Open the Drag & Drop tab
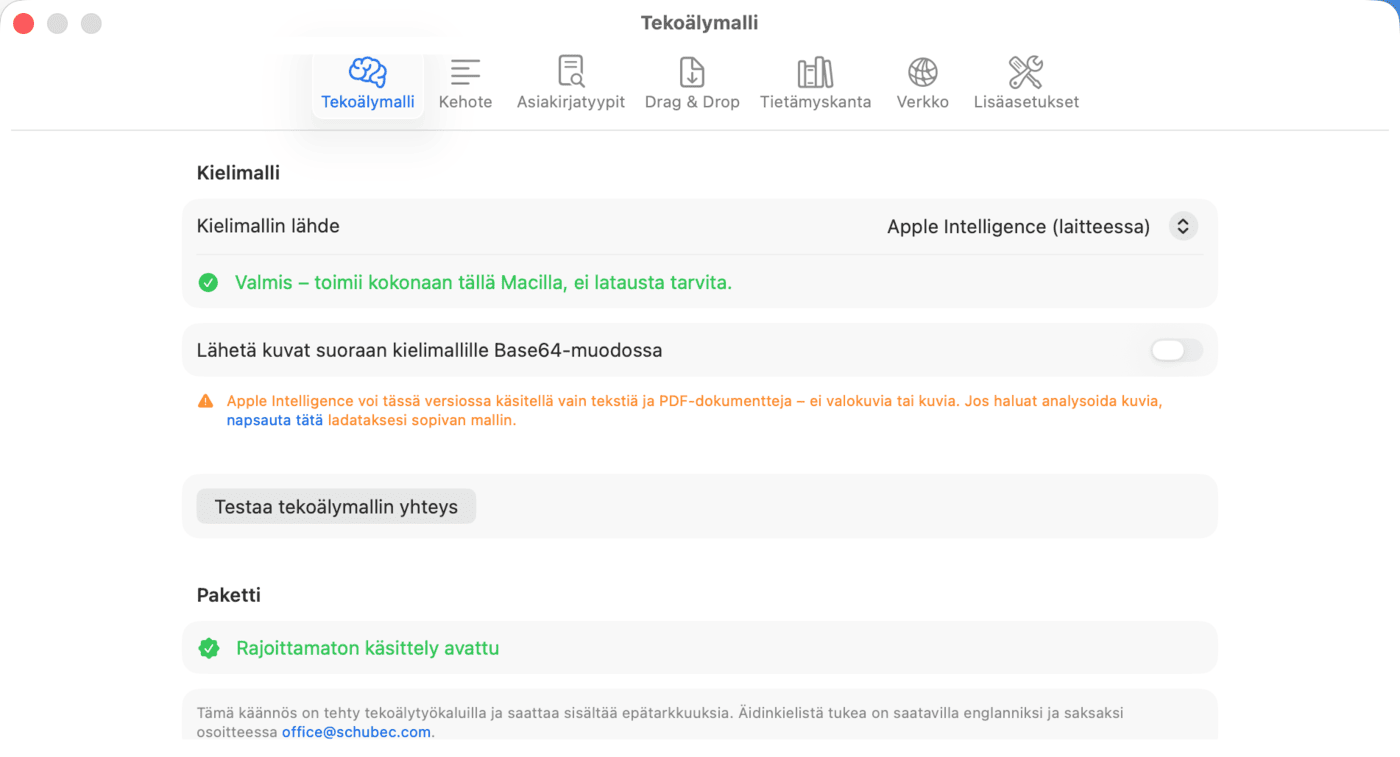This screenshot has width=1400, height=757. click(692, 84)
